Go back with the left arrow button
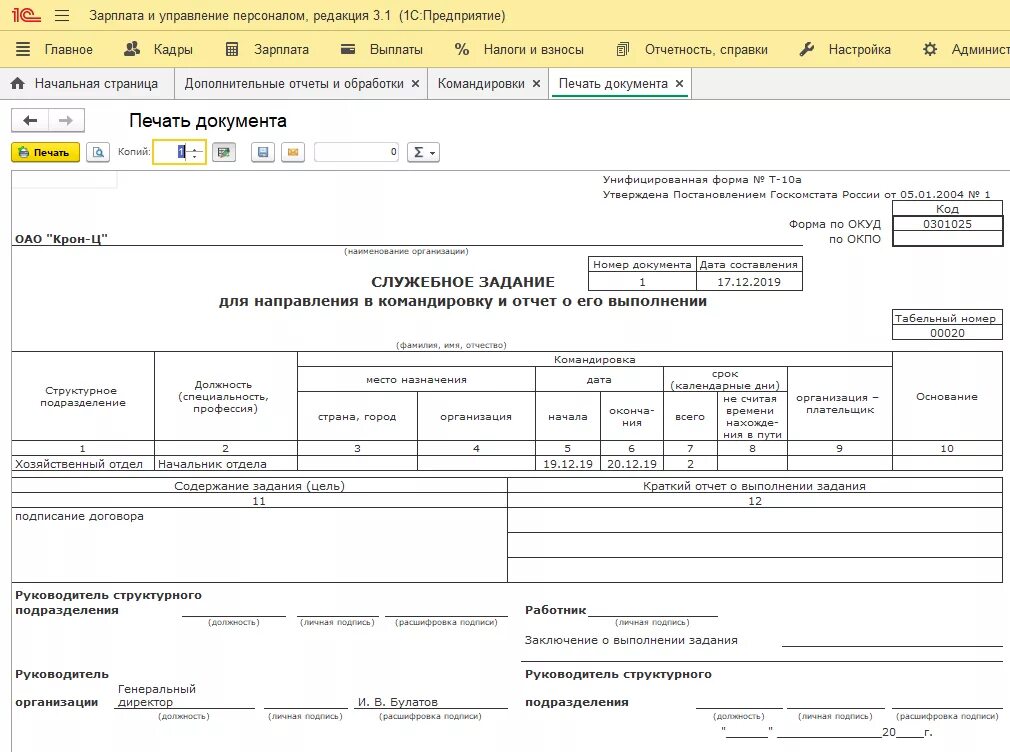Image resolution: width=1010 pixels, height=752 pixels. click(30, 121)
